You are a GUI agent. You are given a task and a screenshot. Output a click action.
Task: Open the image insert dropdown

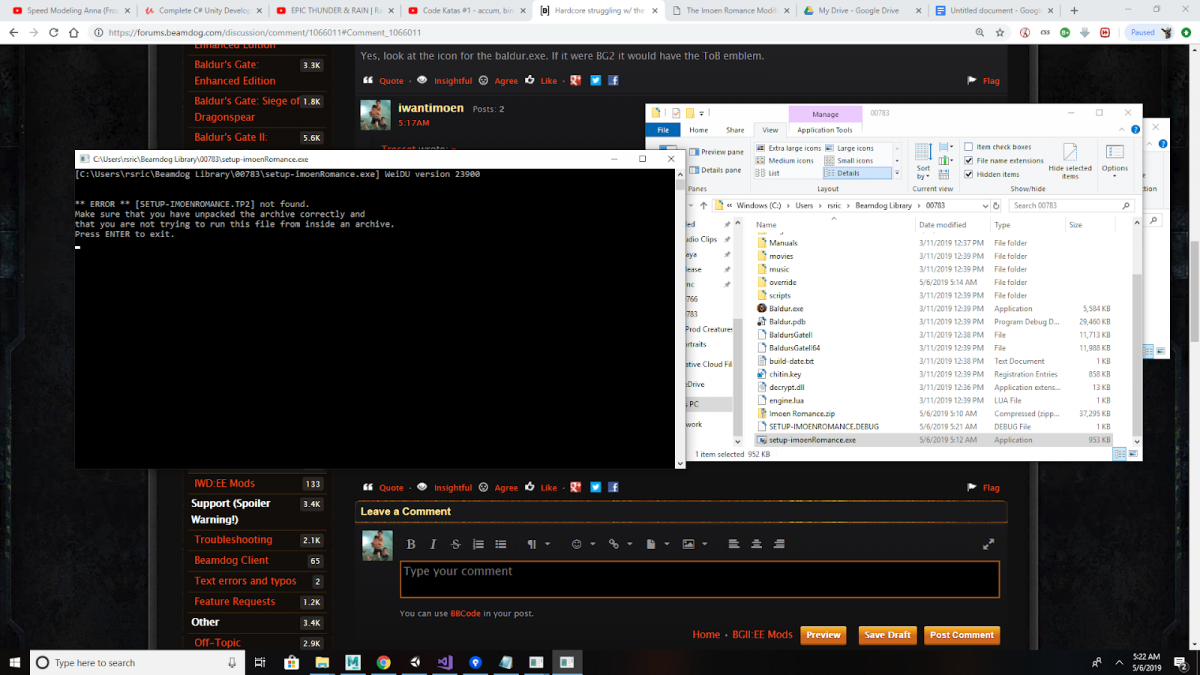694,544
